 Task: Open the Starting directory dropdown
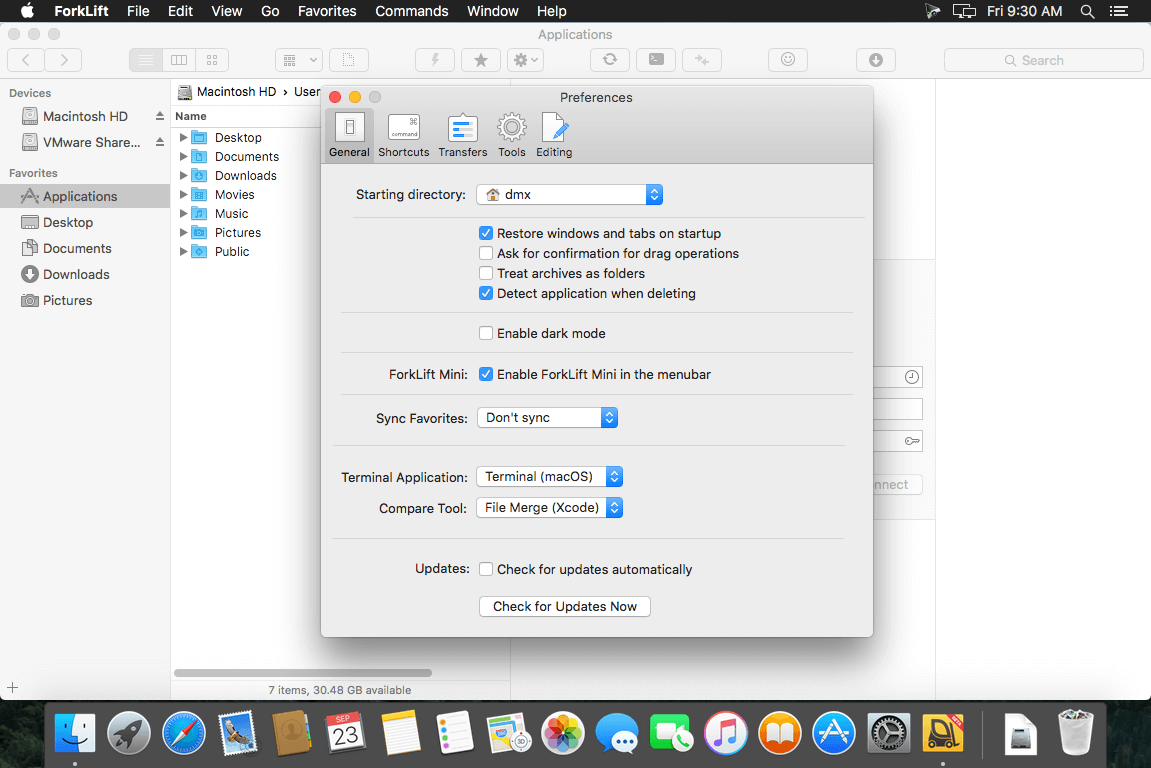coord(569,194)
